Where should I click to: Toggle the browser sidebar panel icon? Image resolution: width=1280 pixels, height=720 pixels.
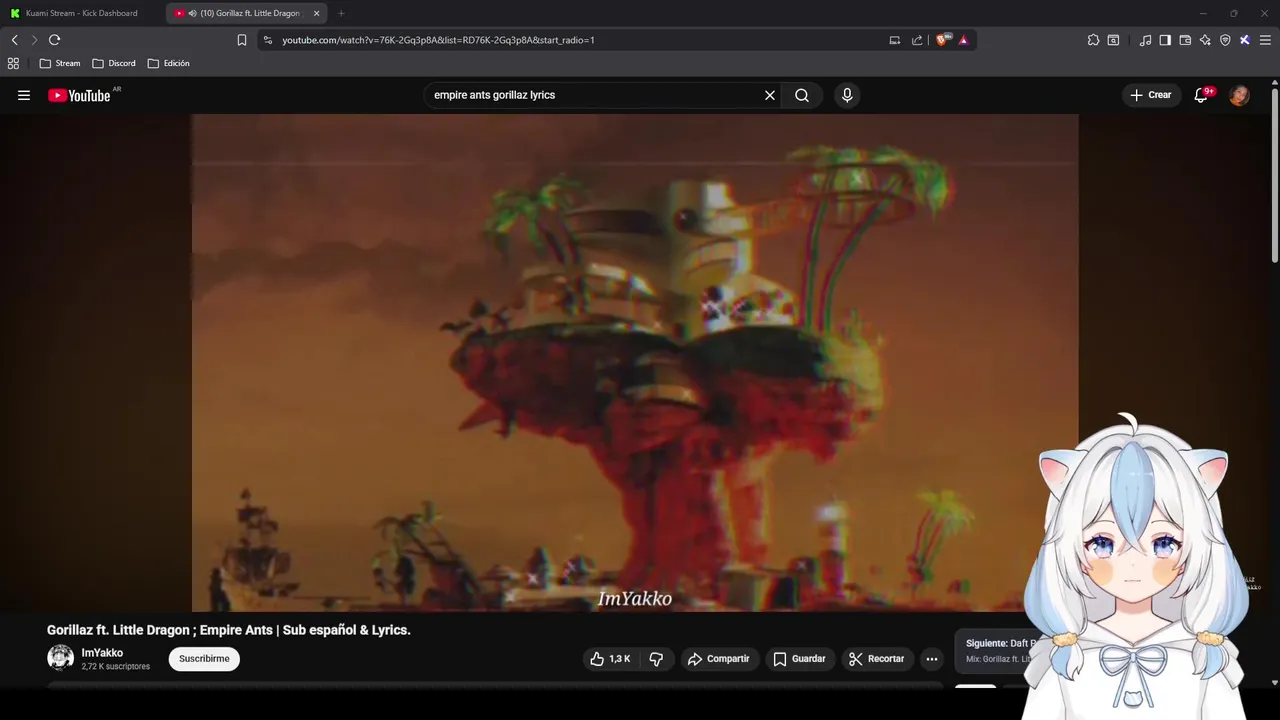click(1165, 40)
